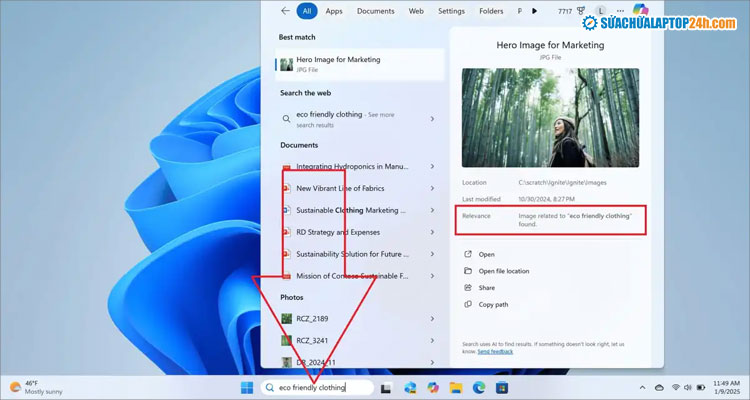
Task: Expand the Sustainability Solution for Future chevron
Action: click(x=432, y=255)
